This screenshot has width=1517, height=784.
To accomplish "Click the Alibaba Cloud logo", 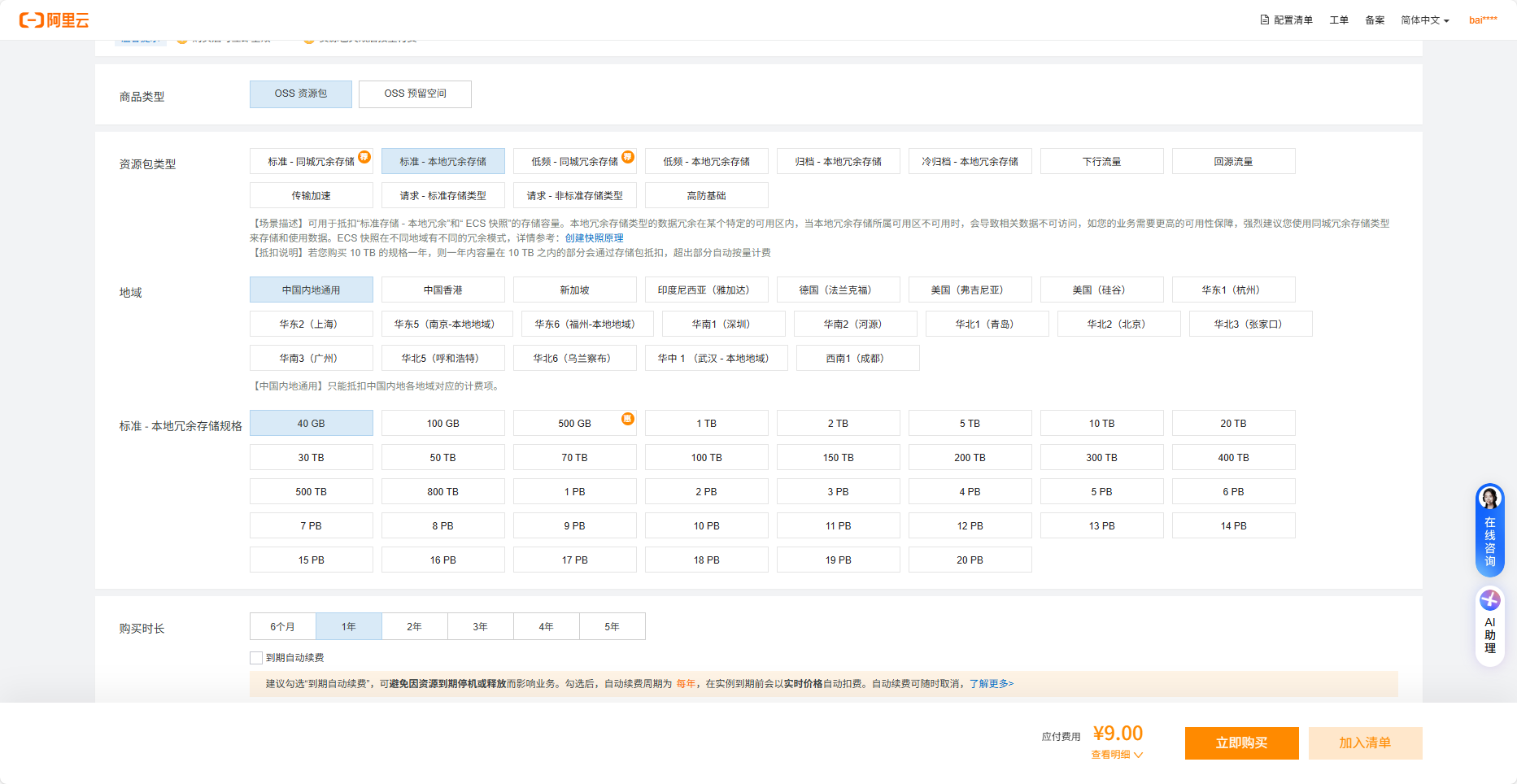I will [54, 20].
